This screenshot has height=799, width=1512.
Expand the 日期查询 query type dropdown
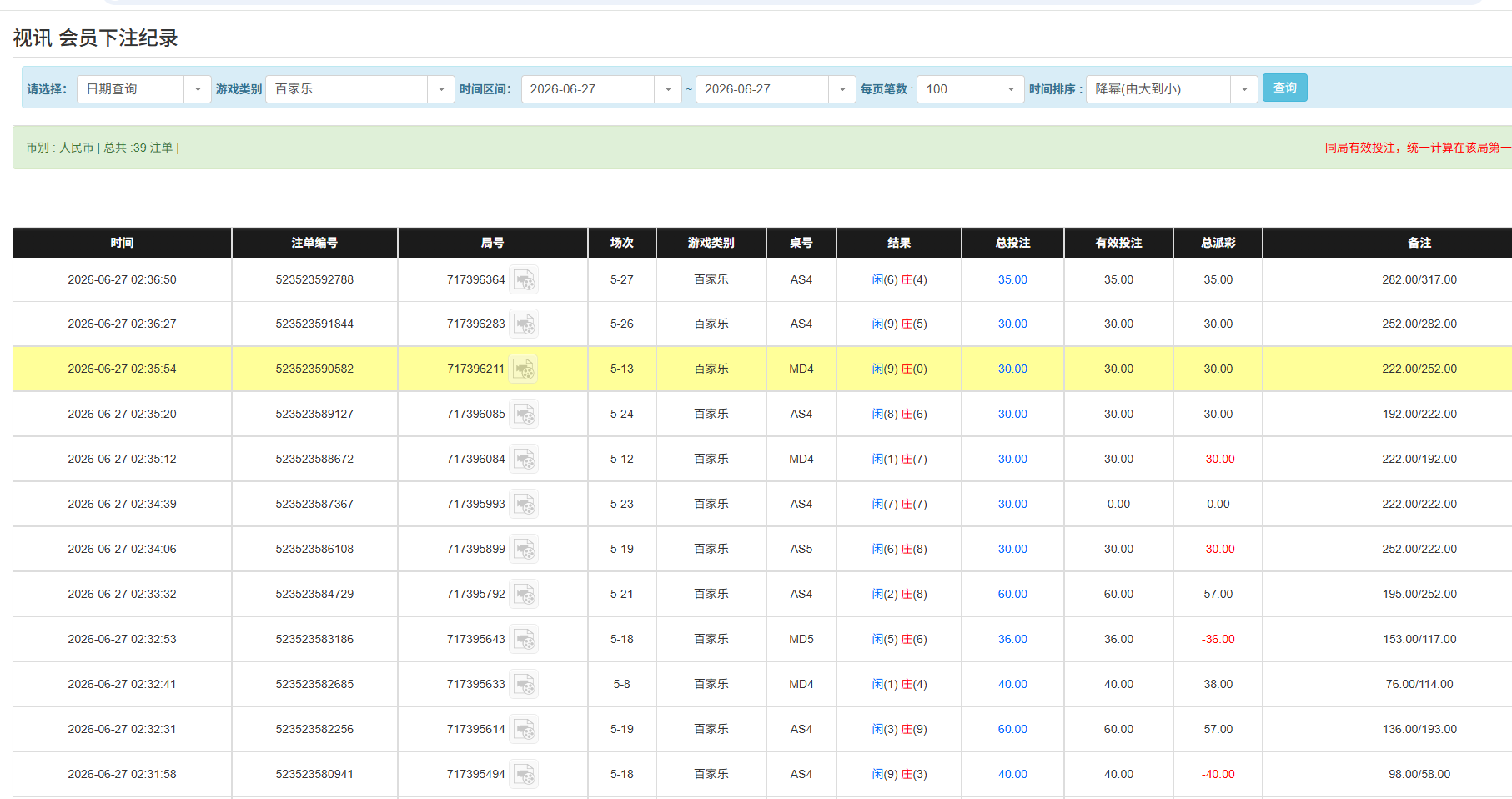coord(198,89)
